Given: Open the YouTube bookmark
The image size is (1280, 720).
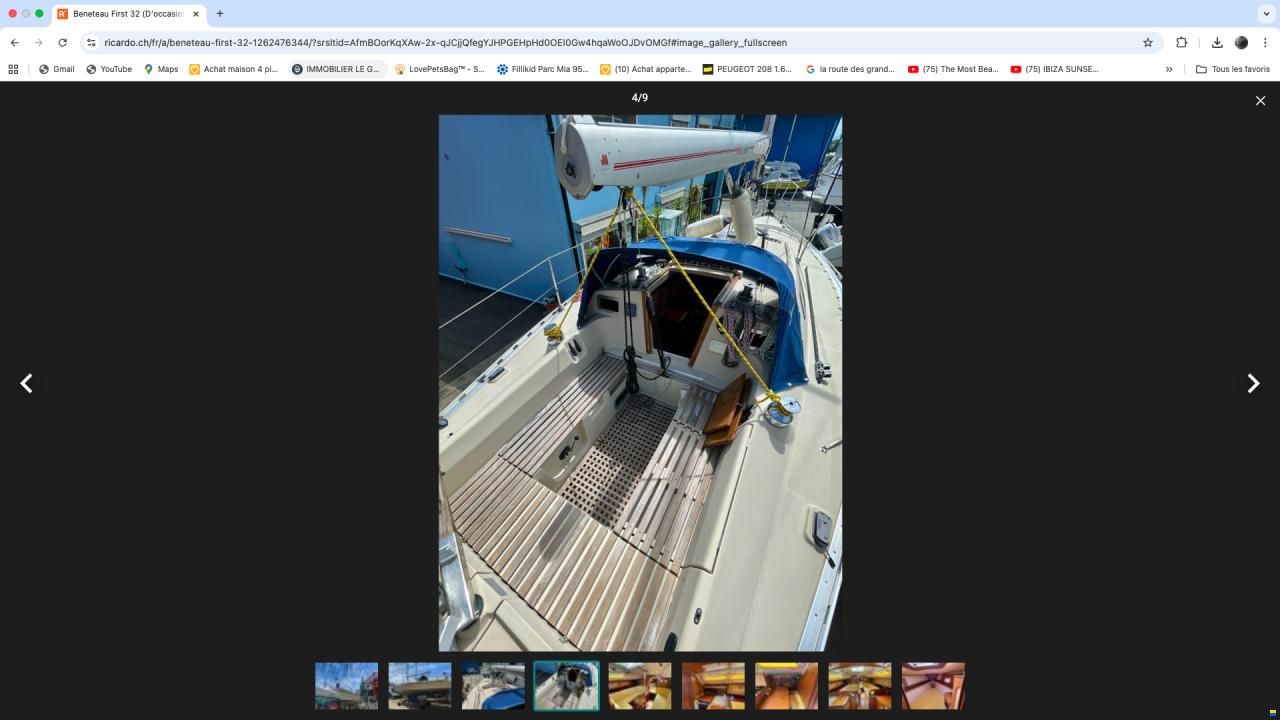Looking at the screenshot, I should [x=109, y=69].
